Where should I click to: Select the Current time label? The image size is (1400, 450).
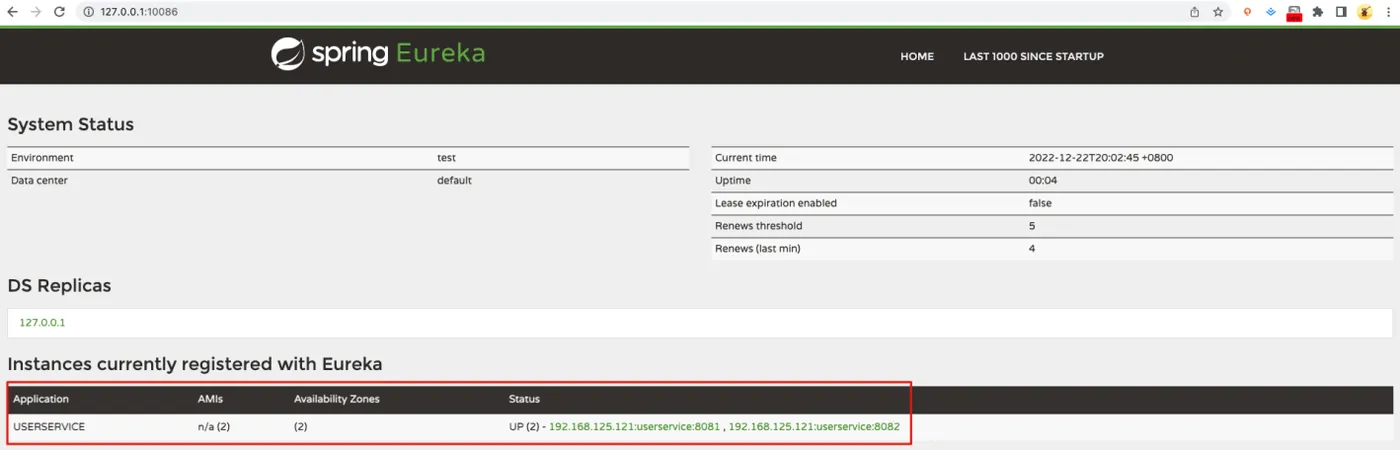coord(746,158)
